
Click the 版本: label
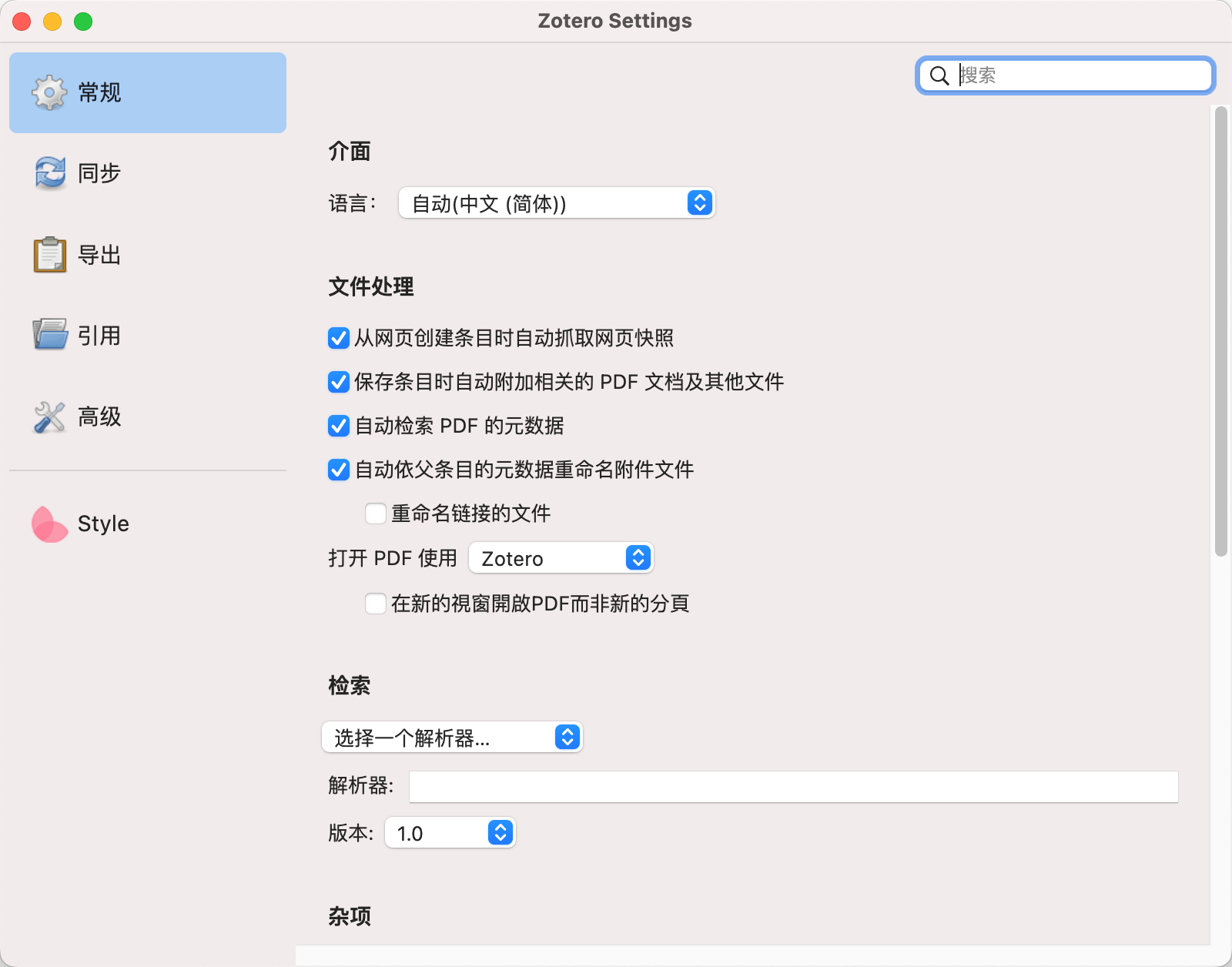[x=350, y=833]
